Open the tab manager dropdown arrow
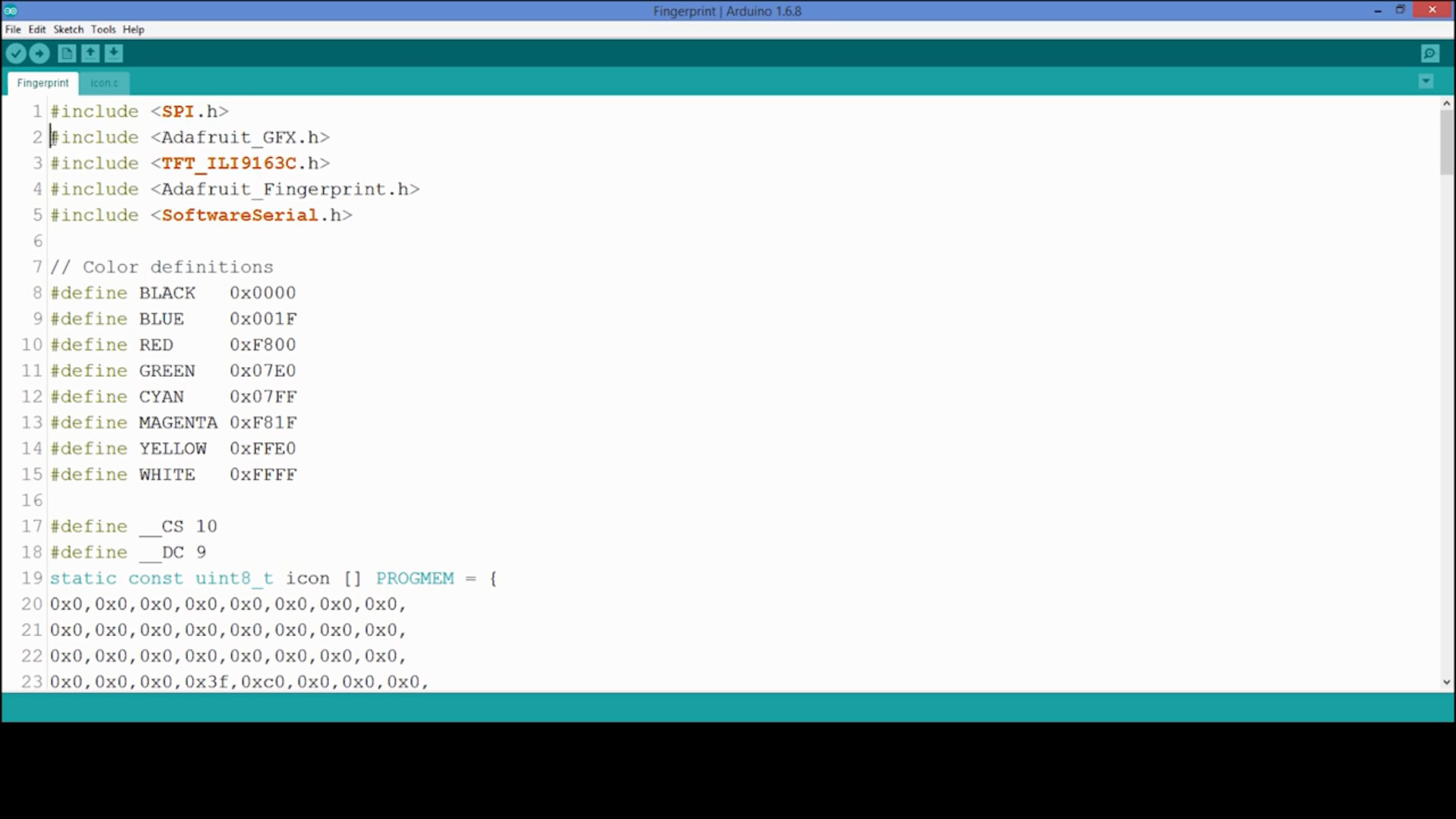 1426,81
